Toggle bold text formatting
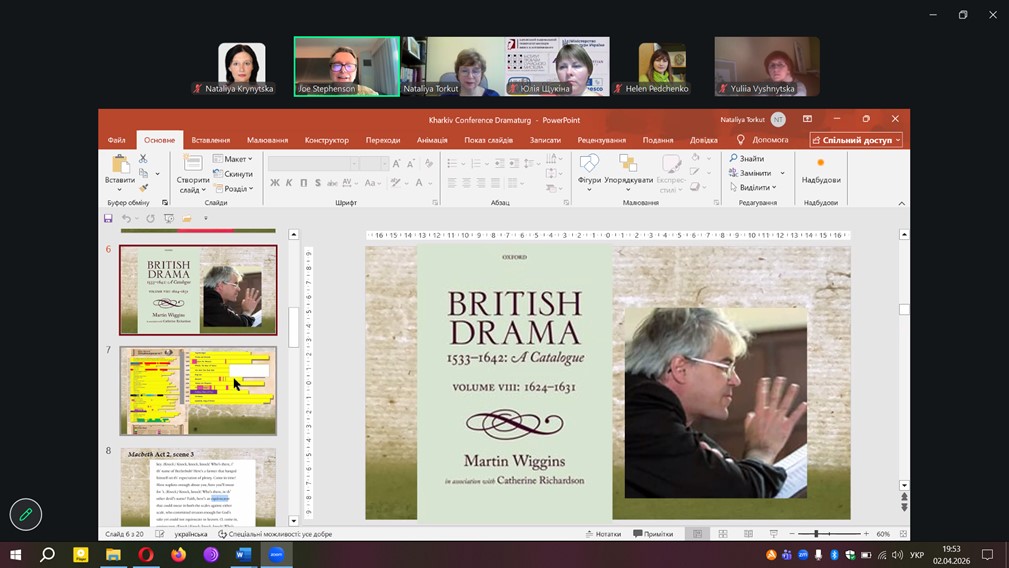 [275, 183]
